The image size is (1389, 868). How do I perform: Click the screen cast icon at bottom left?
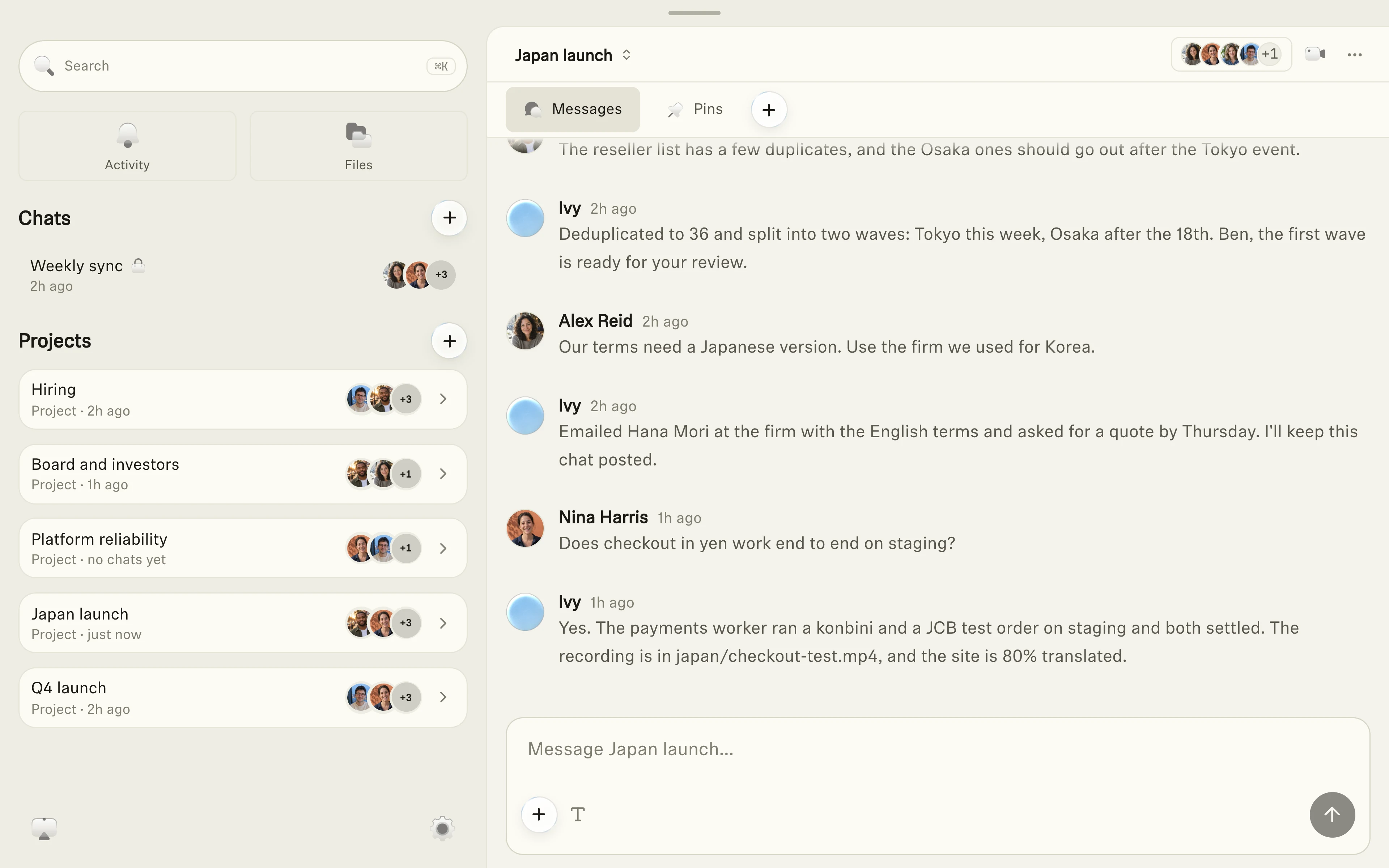[x=44, y=829]
